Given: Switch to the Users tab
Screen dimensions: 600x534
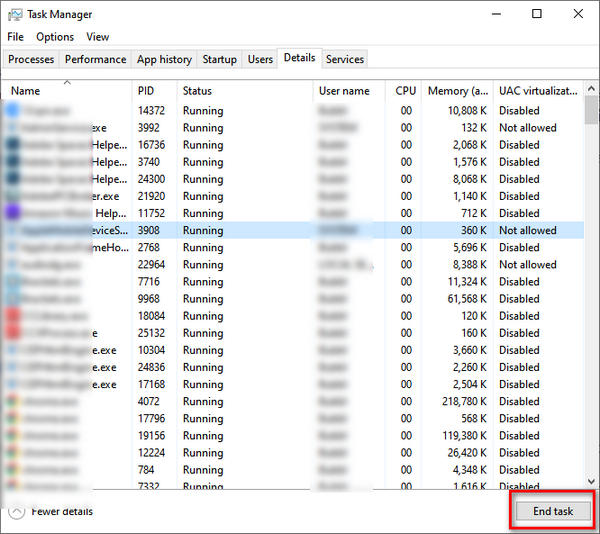Looking at the screenshot, I should point(260,59).
